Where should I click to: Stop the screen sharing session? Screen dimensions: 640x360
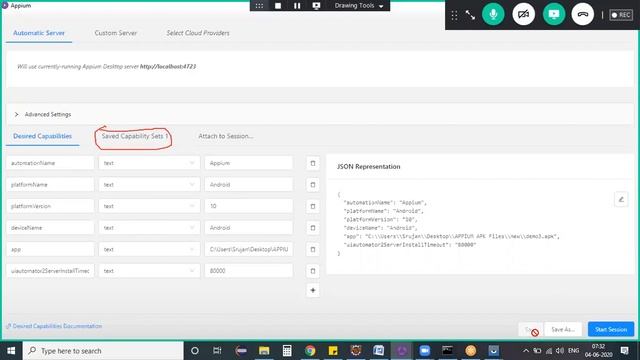pos(278,6)
